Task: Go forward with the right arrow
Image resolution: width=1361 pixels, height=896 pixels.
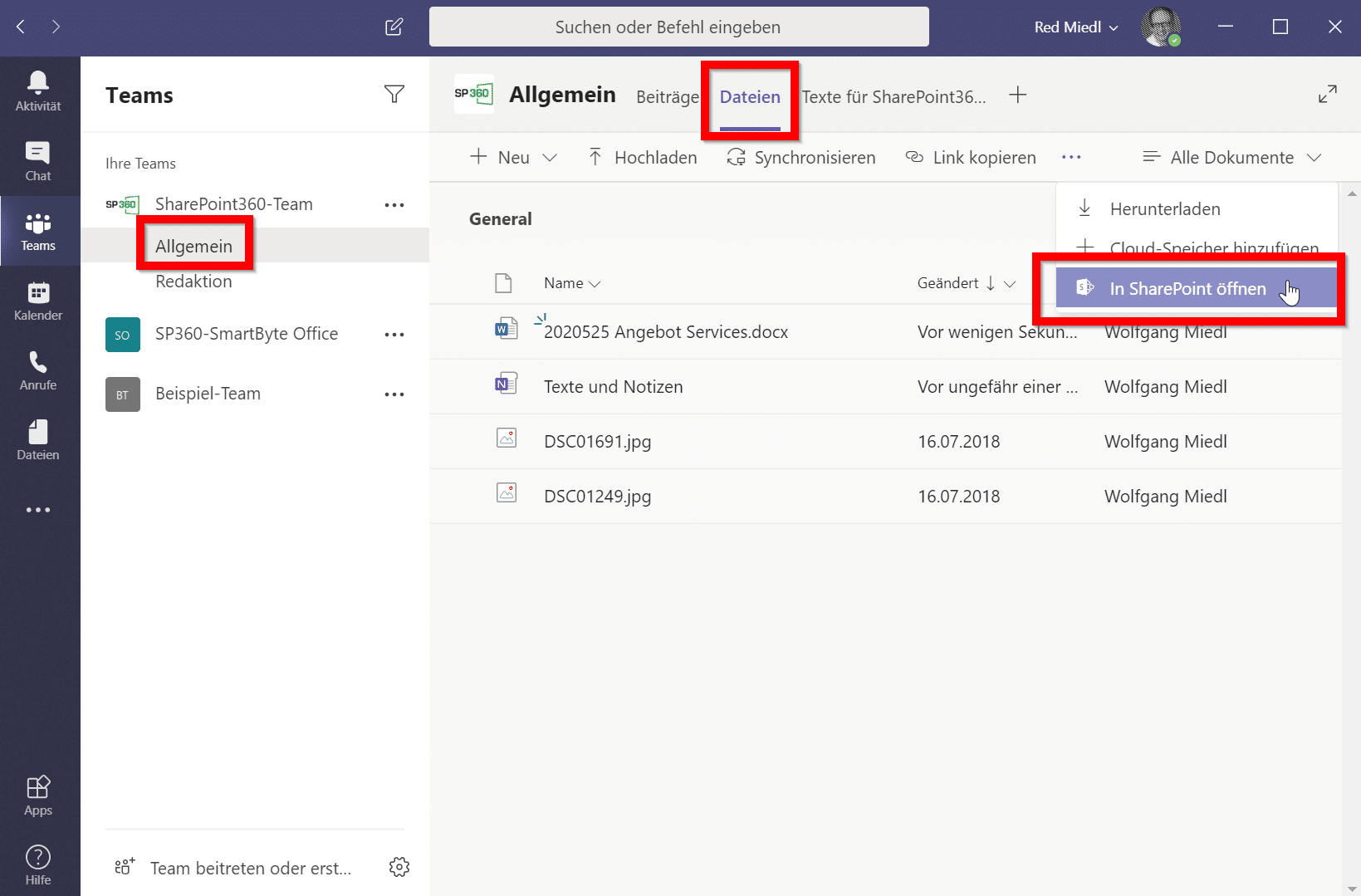Action: pos(56,27)
